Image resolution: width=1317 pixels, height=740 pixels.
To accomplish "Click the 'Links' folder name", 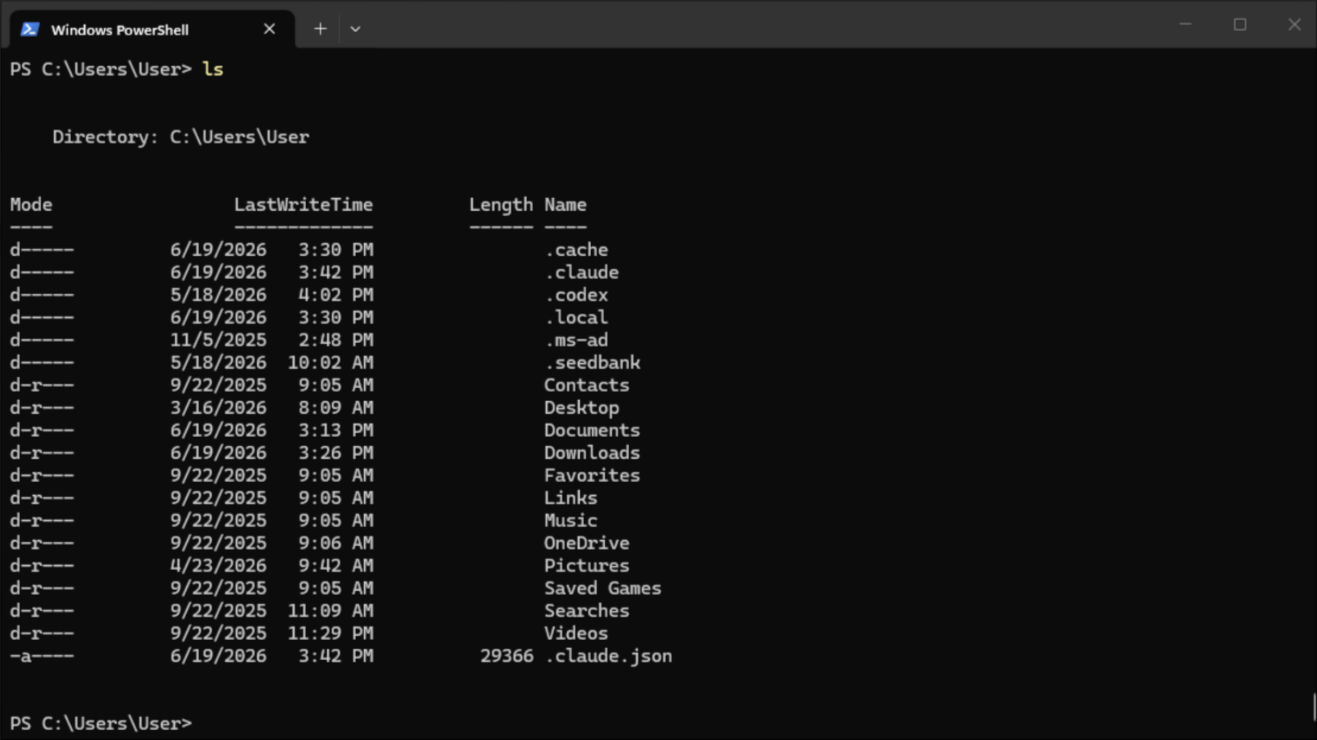I will (x=571, y=498).
